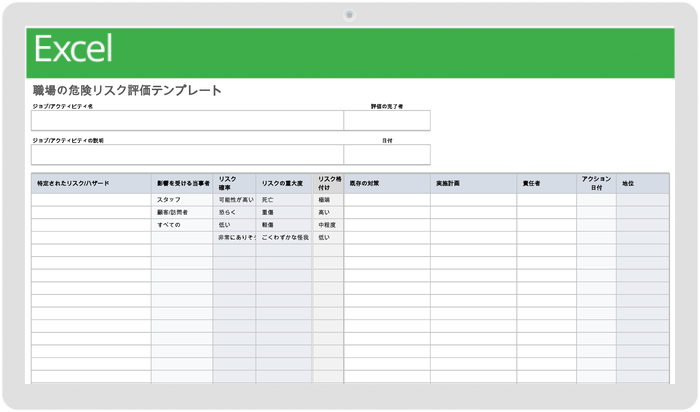Click the 極端 rating cell
The width and height of the screenshot is (700, 412).
coord(328,200)
